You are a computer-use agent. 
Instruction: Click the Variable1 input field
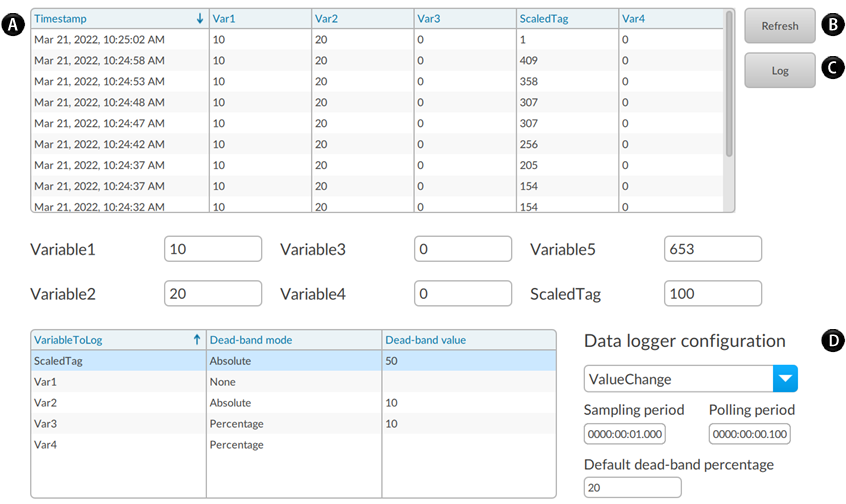[x=212, y=249]
